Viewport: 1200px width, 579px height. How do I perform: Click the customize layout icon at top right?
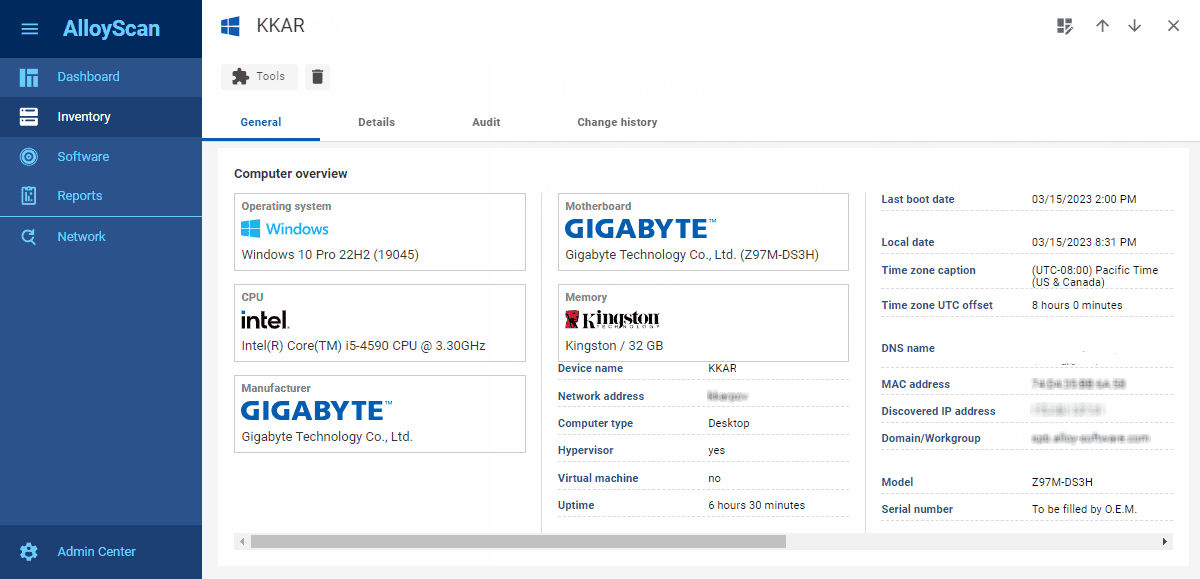(x=1065, y=26)
